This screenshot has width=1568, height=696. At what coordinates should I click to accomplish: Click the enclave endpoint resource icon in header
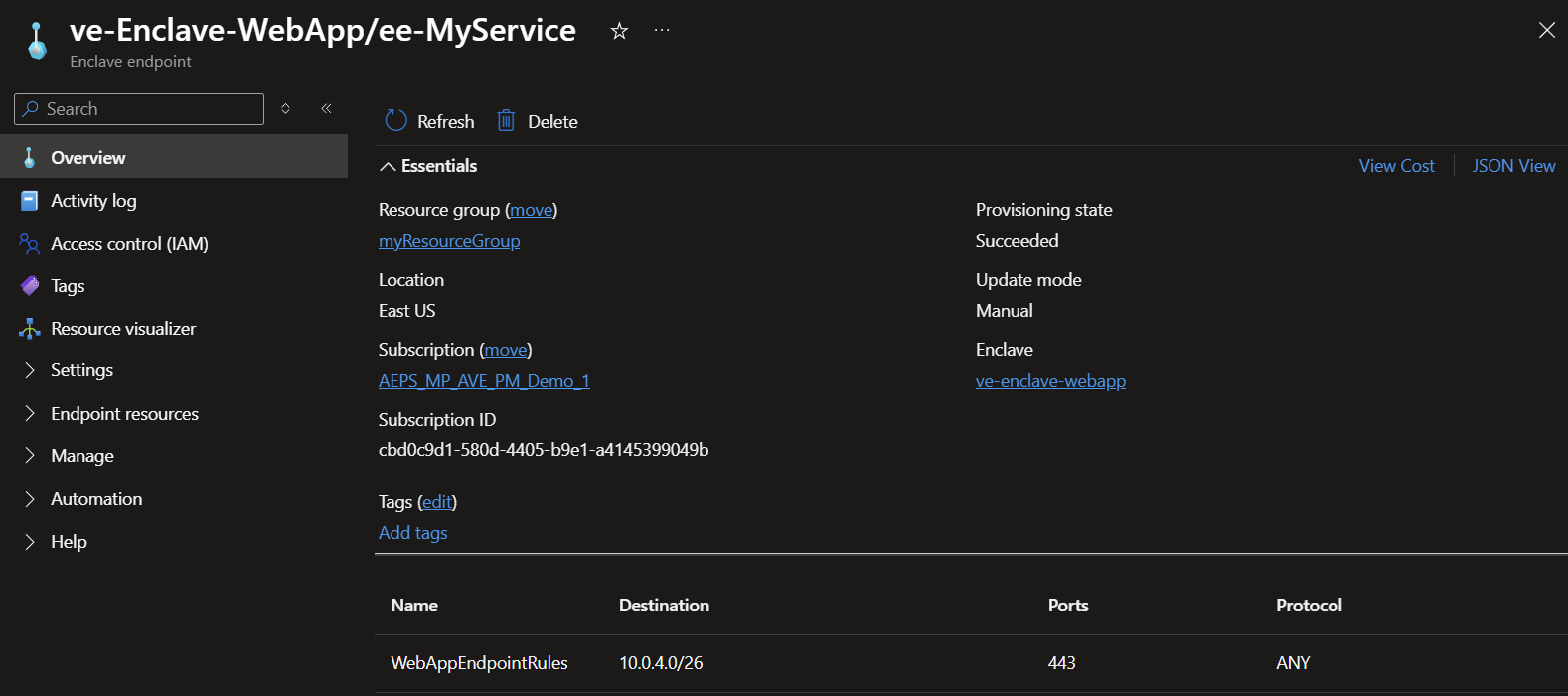pos(37,41)
